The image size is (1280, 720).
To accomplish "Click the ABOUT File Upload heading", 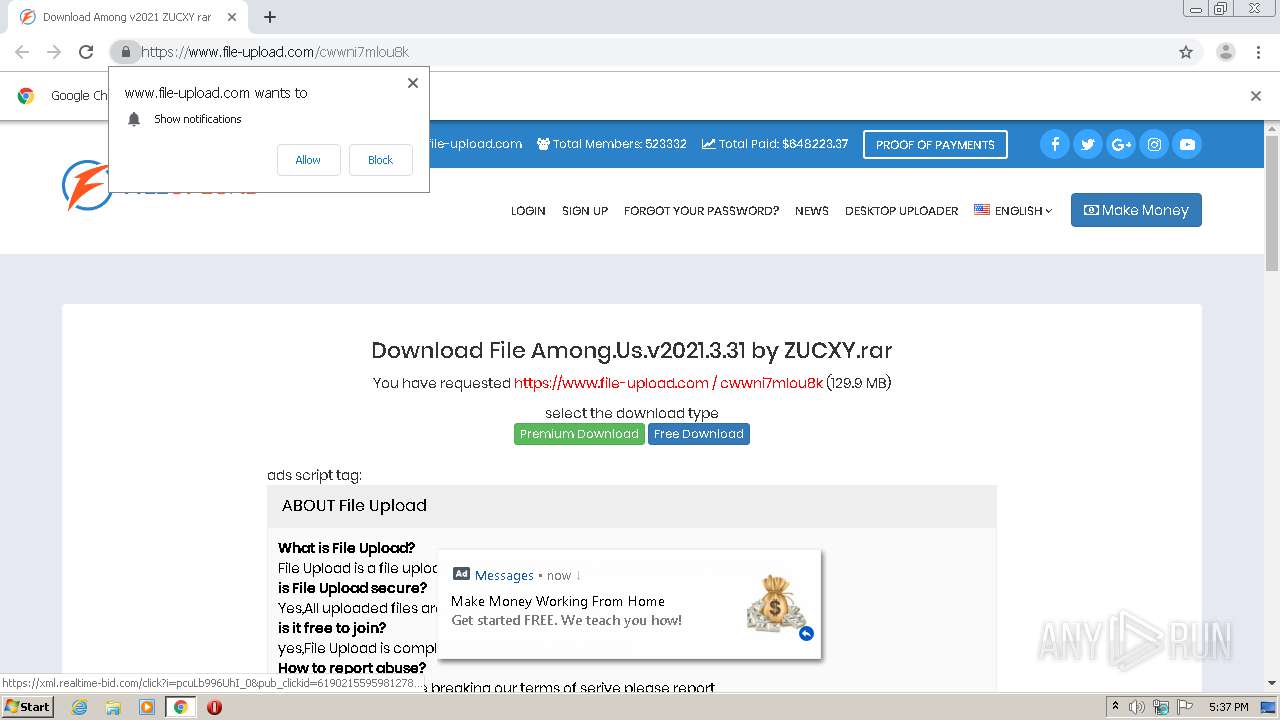I will pyautogui.click(x=354, y=506).
